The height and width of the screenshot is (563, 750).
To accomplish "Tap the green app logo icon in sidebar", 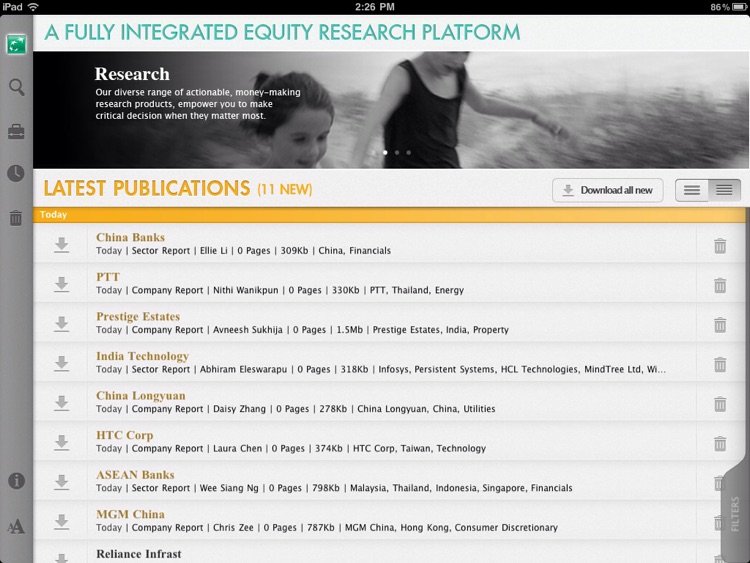I will coord(16,44).
